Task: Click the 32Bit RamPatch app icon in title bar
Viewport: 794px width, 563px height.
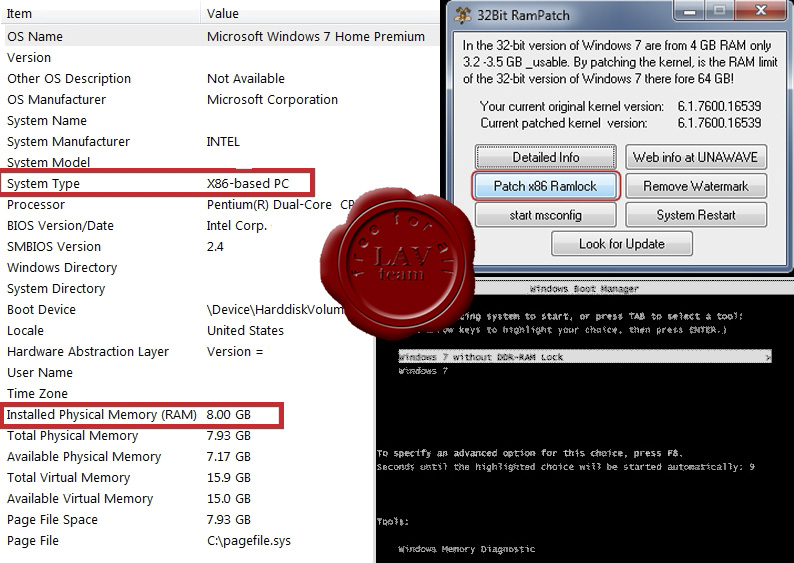Action: point(463,15)
